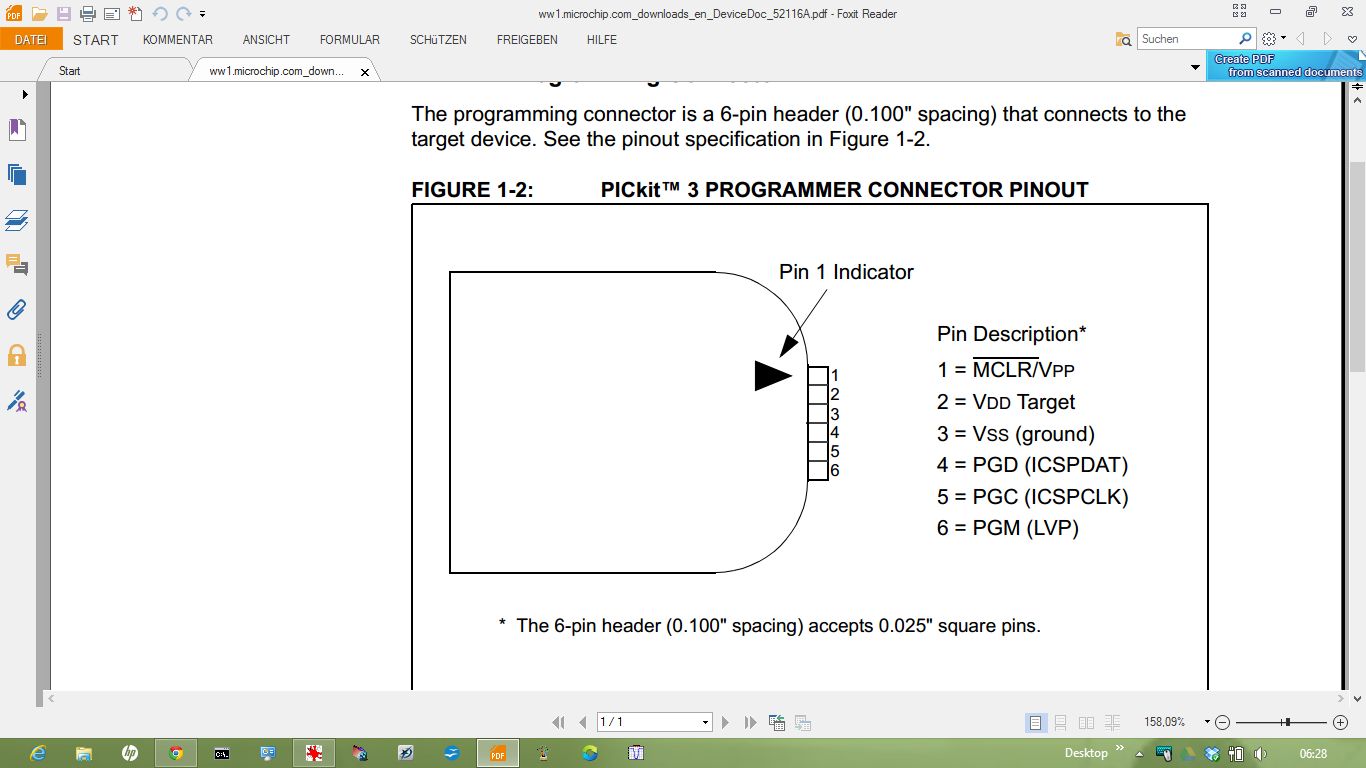Open the Pages thumbnails panel
Screen dimensions: 1366x768
click(x=17, y=174)
